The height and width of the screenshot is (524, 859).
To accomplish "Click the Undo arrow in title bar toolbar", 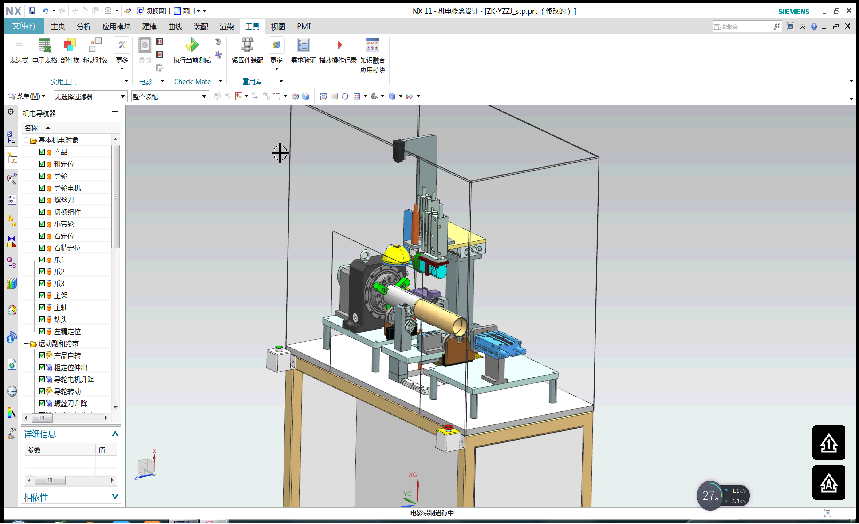I will click(x=46, y=10).
